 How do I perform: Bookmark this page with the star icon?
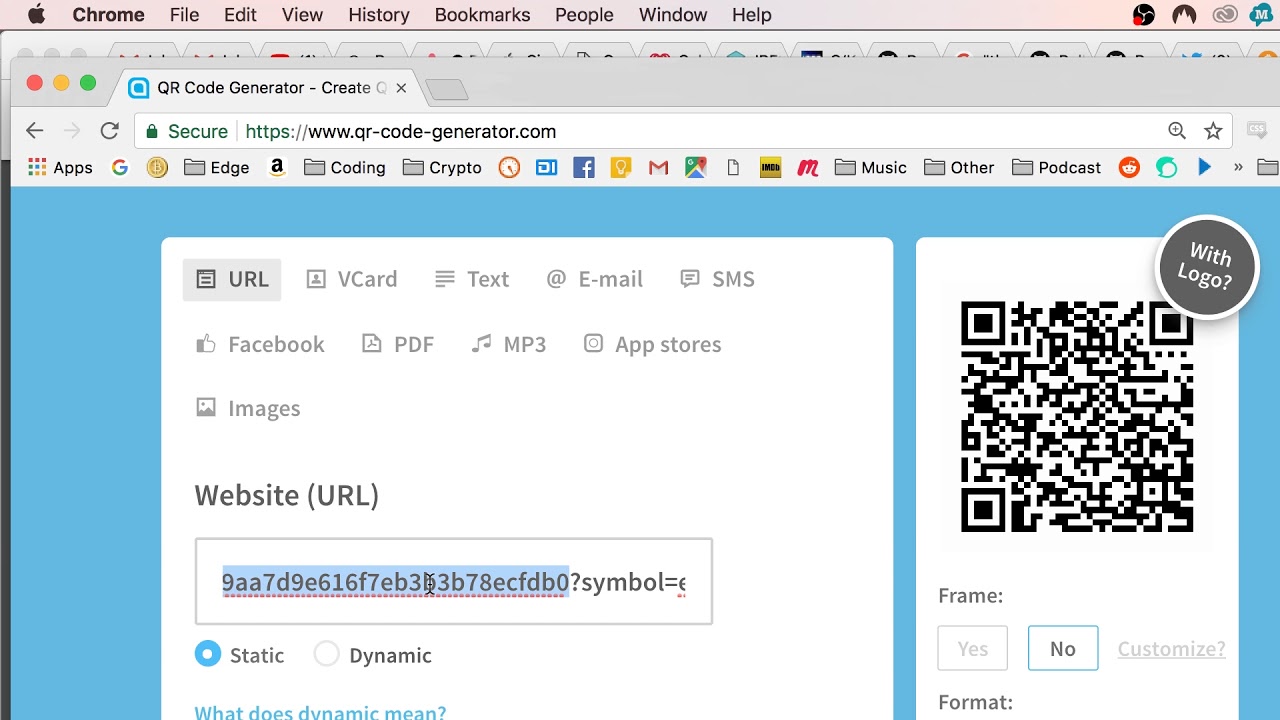point(1213,131)
